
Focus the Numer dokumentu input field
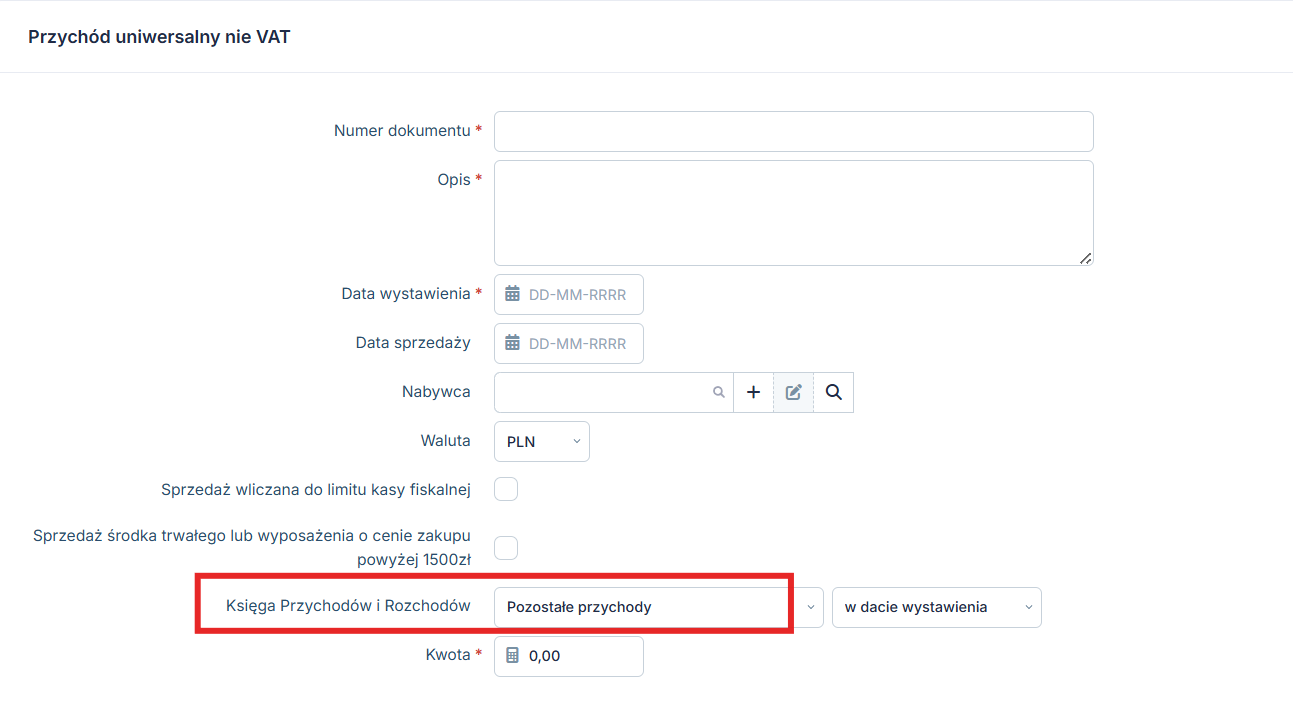pos(793,131)
